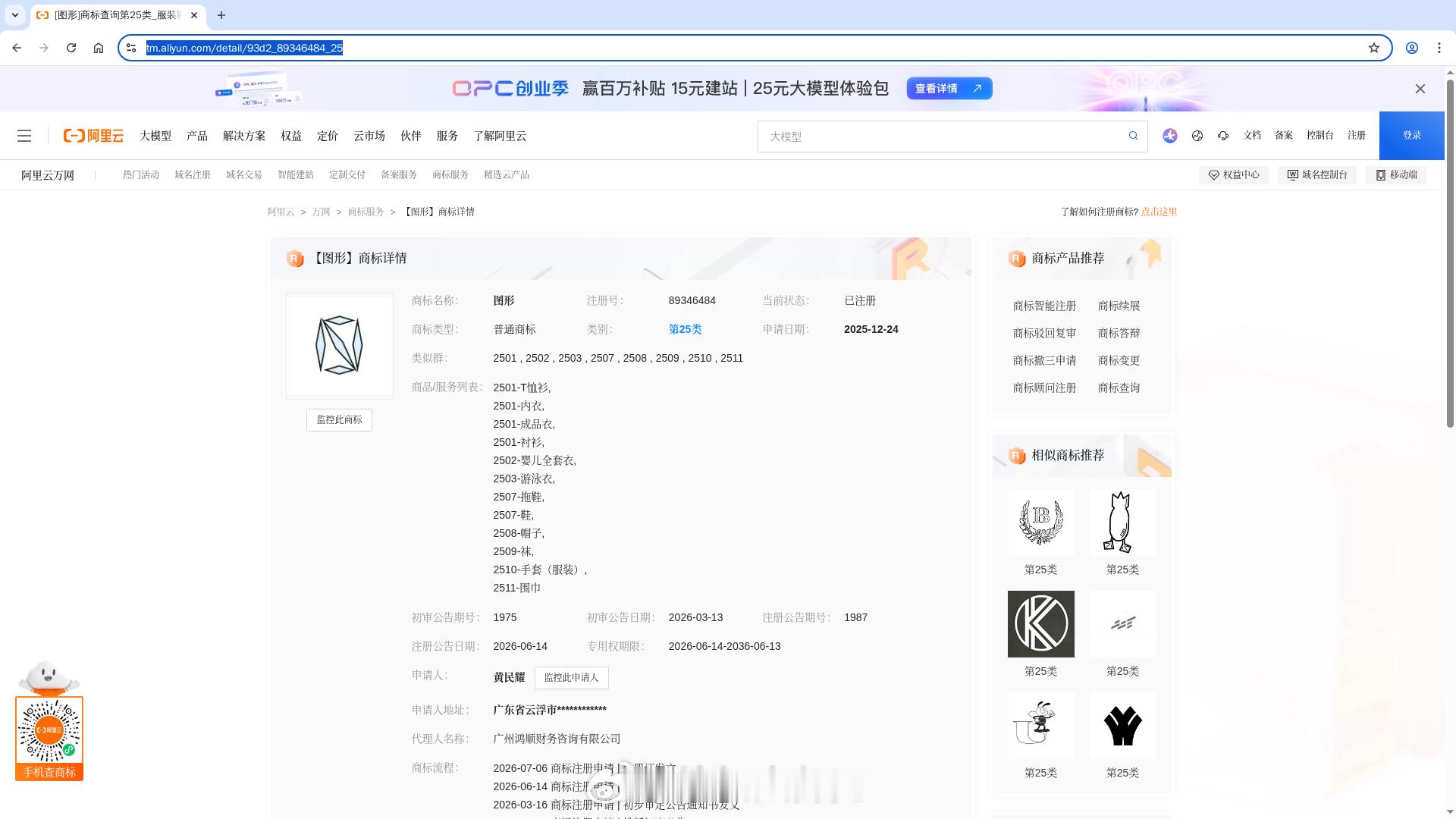Open similar trademark with black leaf shape
This screenshot has width=1456, height=819.
1122,725
